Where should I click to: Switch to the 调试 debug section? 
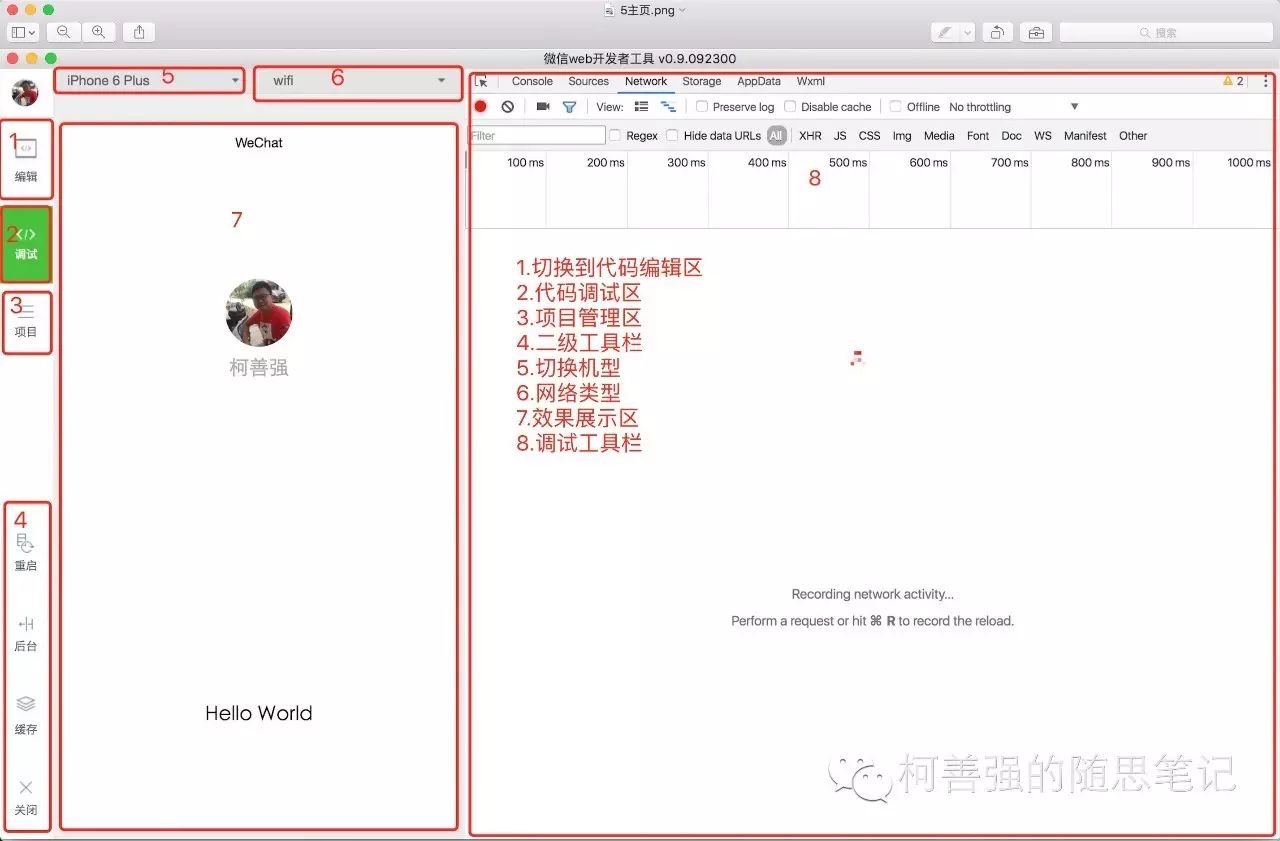(26, 243)
